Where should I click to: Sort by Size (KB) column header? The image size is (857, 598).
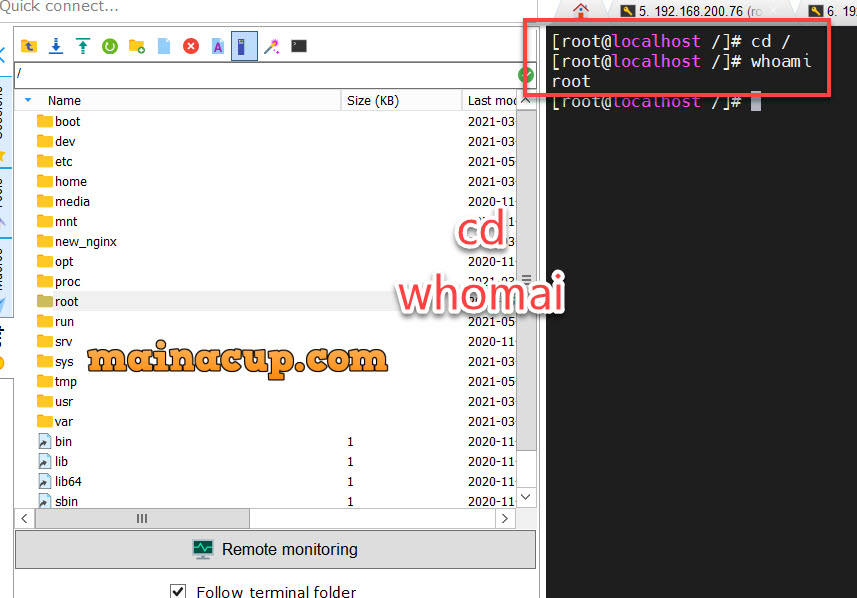(x=372, y=100)
